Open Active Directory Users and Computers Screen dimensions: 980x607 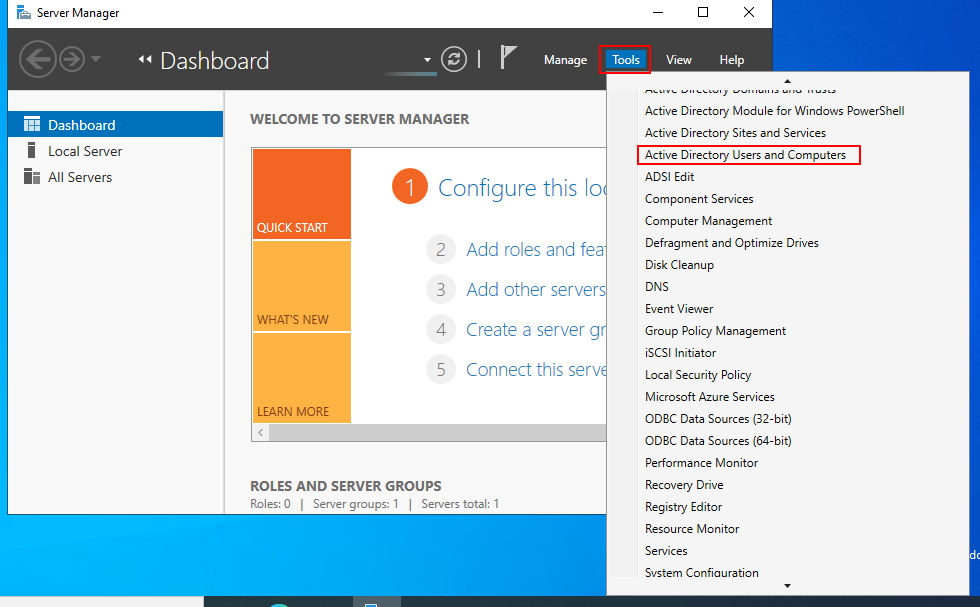point(745,154)
